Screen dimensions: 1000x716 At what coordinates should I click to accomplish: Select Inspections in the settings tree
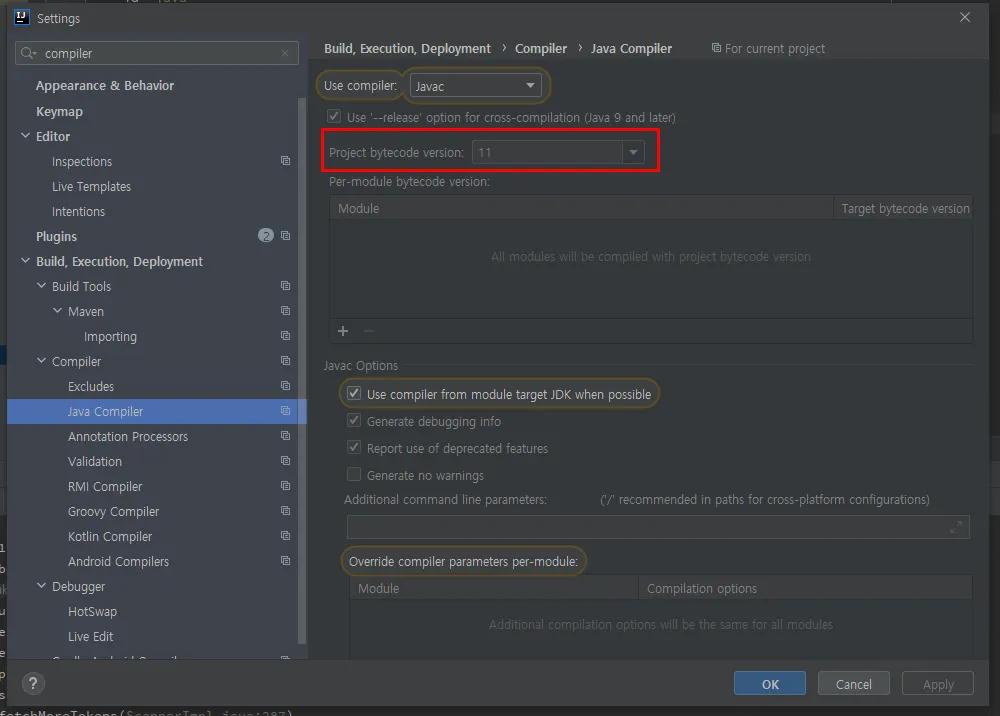(82, 161)
